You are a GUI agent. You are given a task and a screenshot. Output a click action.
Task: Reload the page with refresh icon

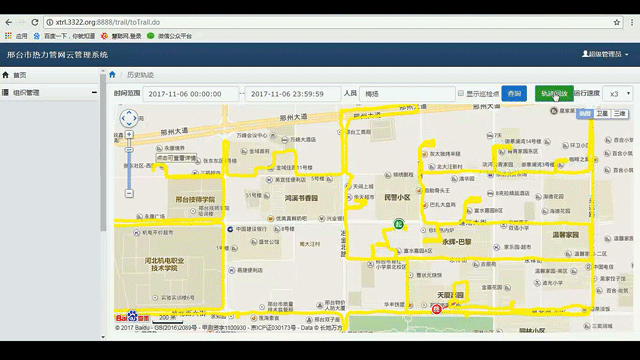point(35,22)
